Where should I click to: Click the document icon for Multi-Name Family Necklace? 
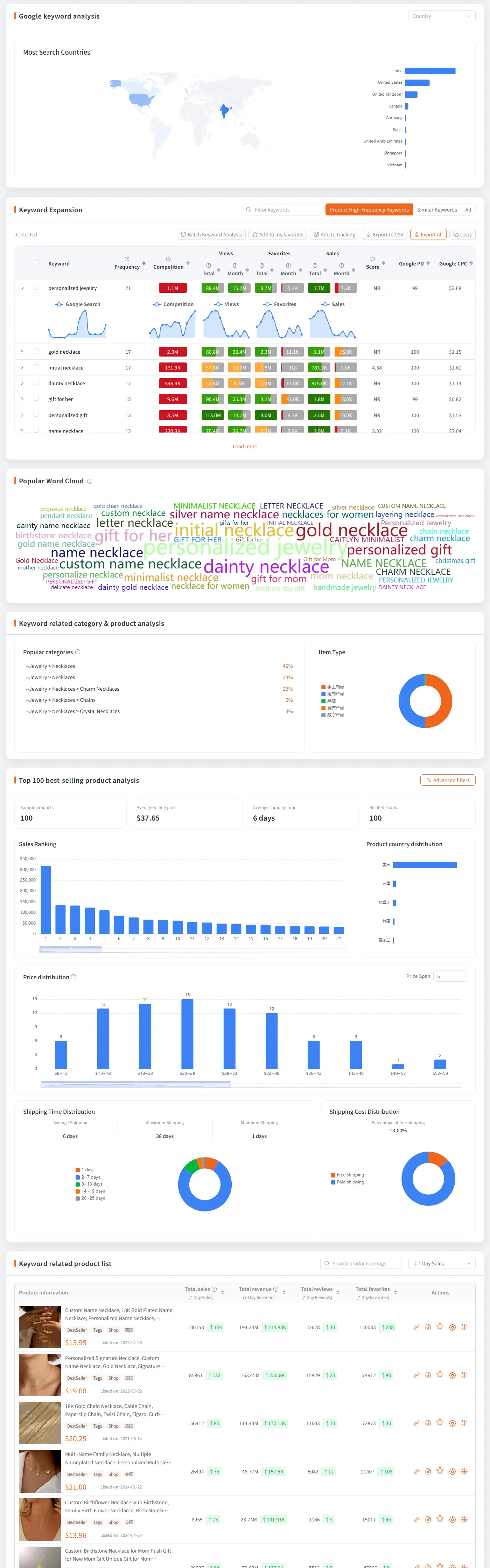(428, 1471)
